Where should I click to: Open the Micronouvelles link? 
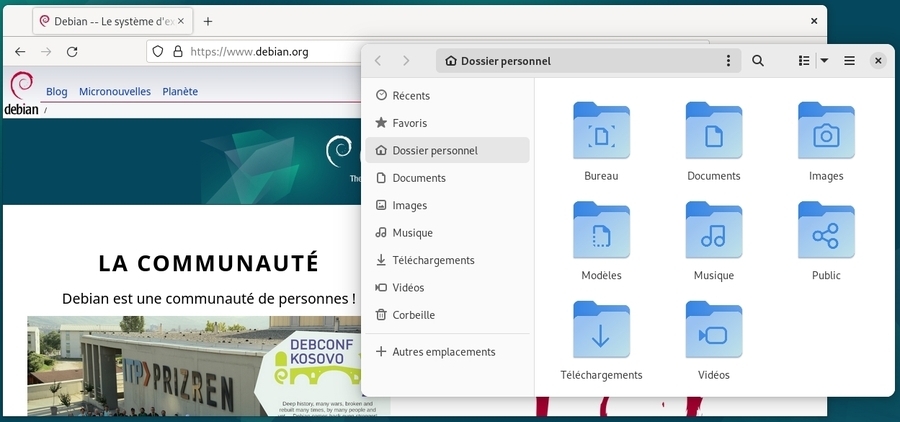pyautogui.click(x=115, y=91)
